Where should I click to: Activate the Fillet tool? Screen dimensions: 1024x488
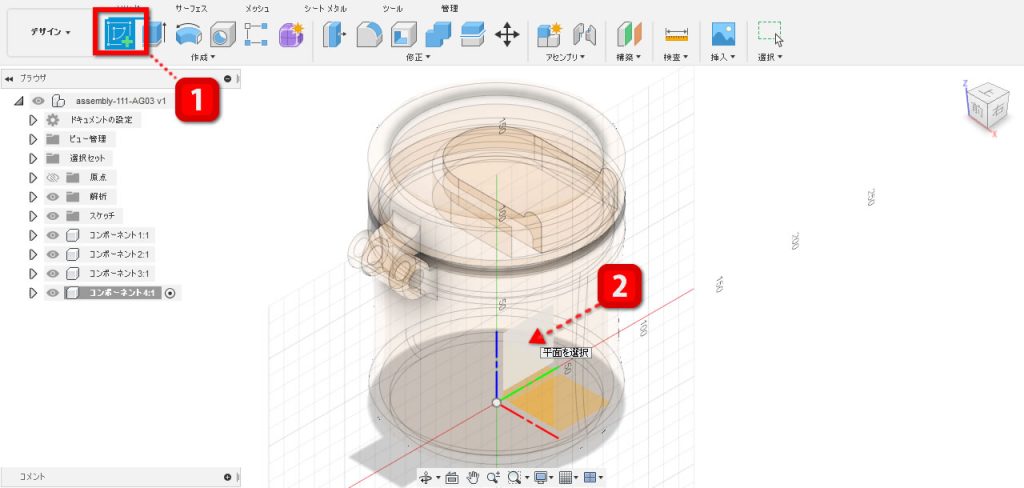pyautogui.click(x=370, y=35)
